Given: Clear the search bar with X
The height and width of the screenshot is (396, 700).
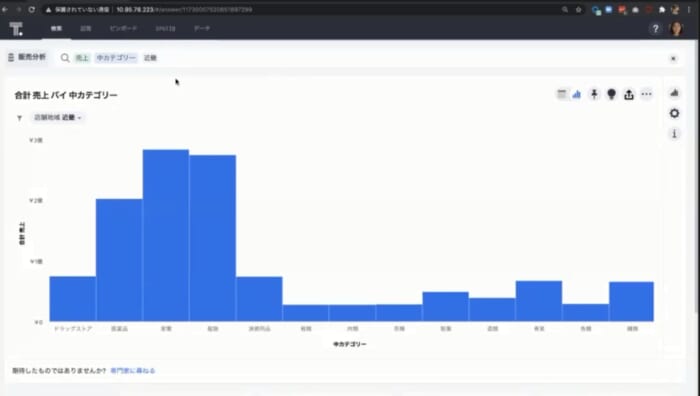Looking at the screenshot, I should coord(673,58).
